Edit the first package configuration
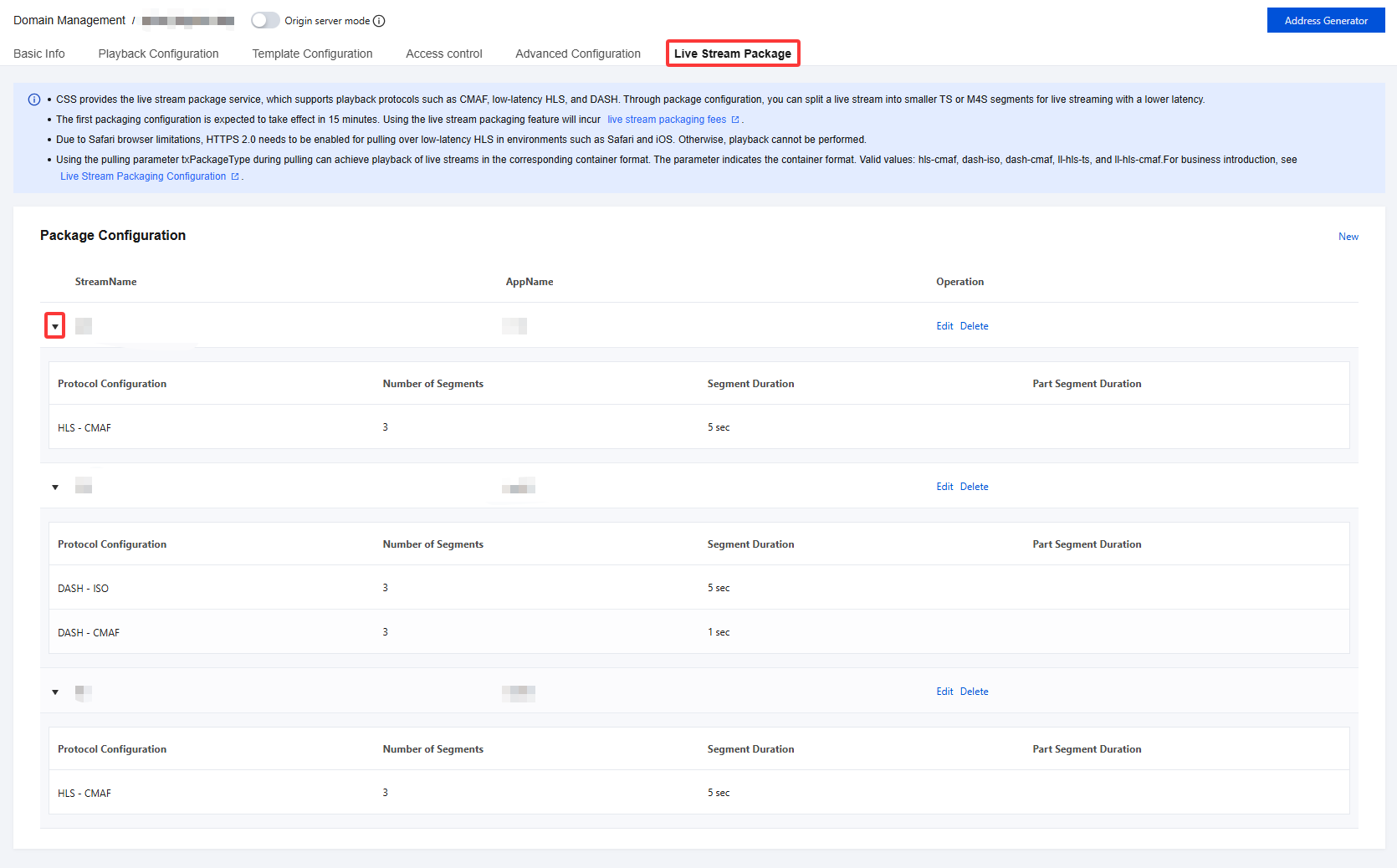Image resolution: width=1397 pixels, height=868 pixels. [944, 326]
